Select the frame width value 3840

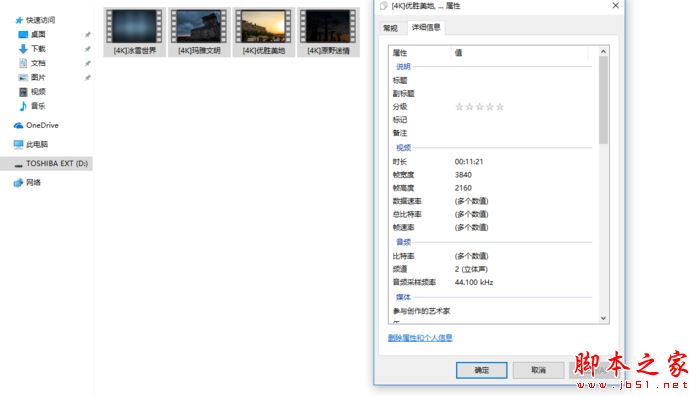[463, 175]
